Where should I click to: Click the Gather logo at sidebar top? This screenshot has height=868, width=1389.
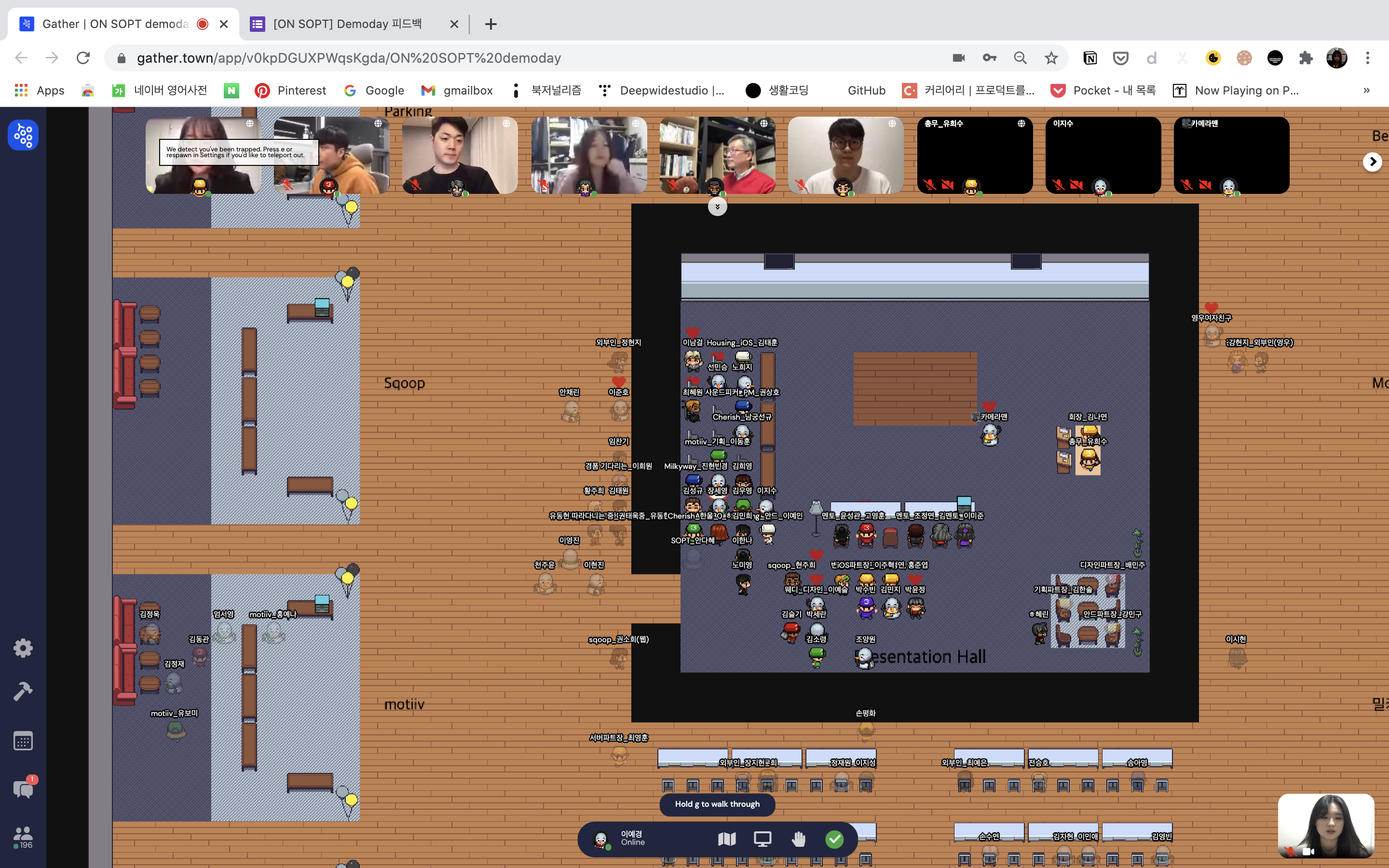(23, 136)
